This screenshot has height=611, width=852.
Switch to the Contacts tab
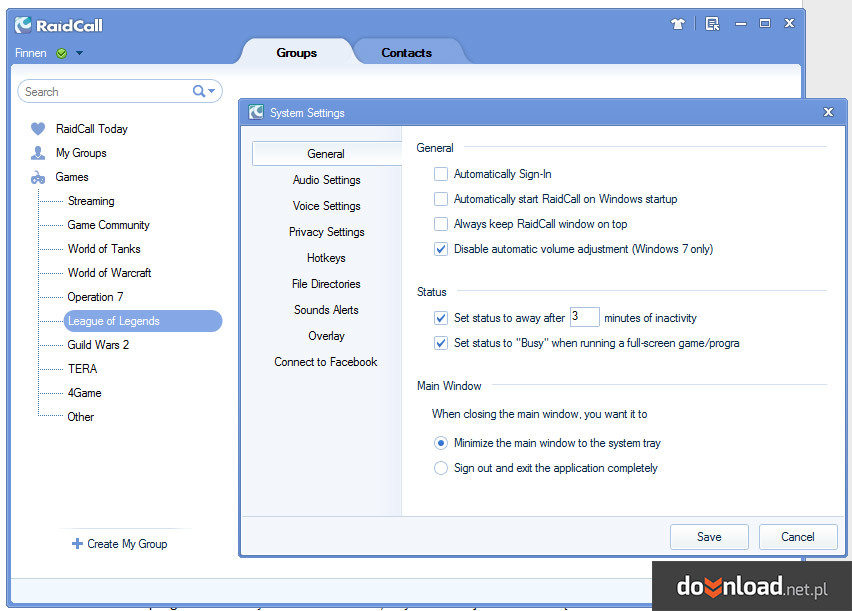(406, 53)
